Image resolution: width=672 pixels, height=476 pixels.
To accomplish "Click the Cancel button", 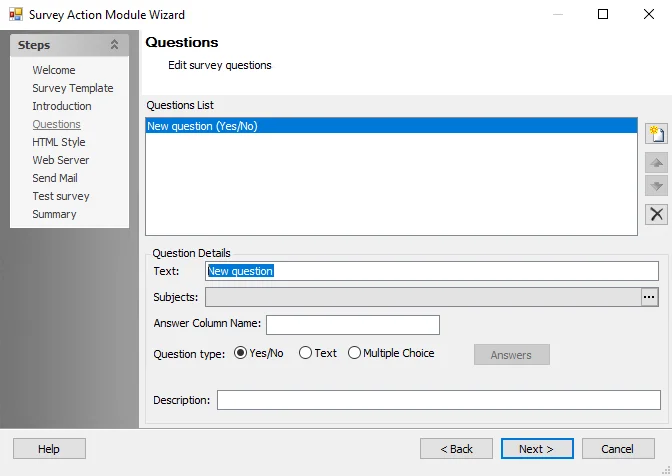I will coord(618,449).
